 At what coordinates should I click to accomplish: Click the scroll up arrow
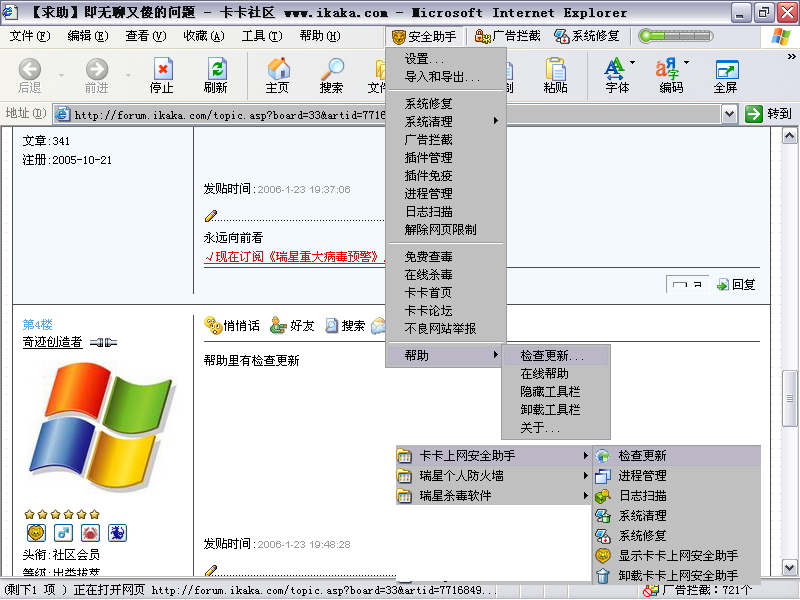(x=789, y=136)
